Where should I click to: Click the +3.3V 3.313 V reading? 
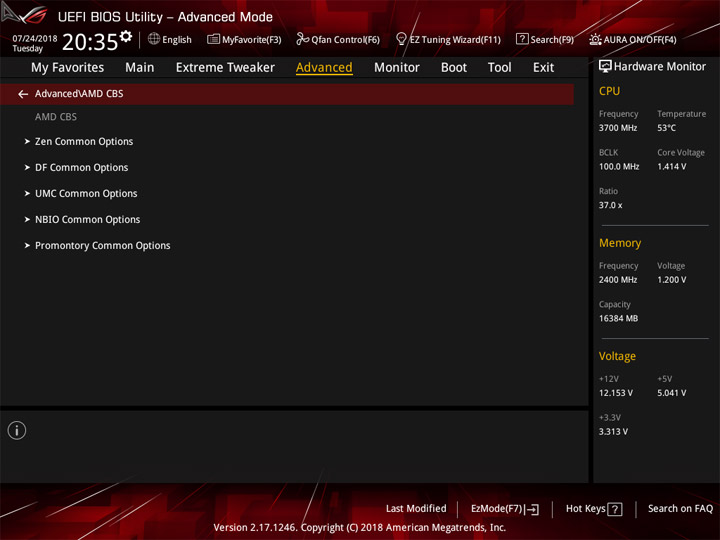click(613, 432)
